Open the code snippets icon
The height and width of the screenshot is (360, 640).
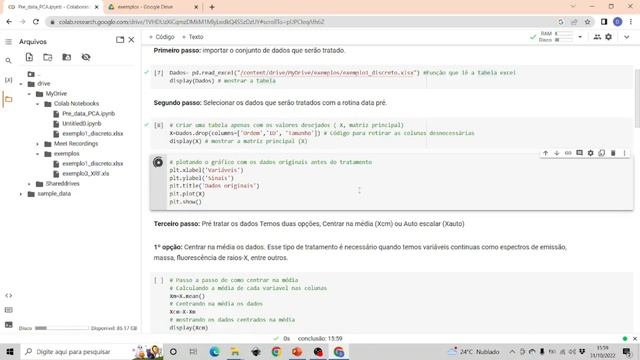point(9,296)
